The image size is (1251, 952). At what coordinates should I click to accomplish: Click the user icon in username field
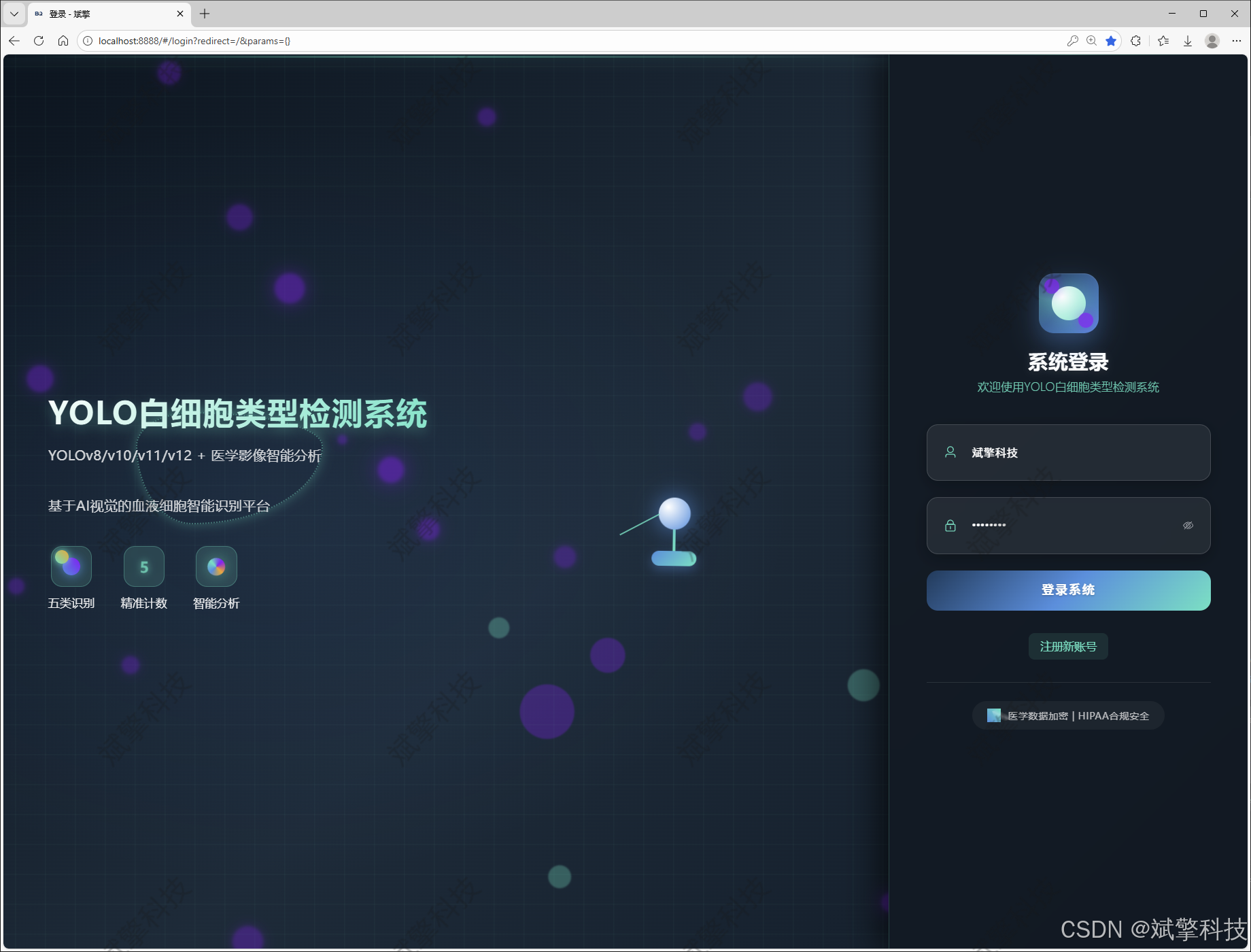pos(950,452)
